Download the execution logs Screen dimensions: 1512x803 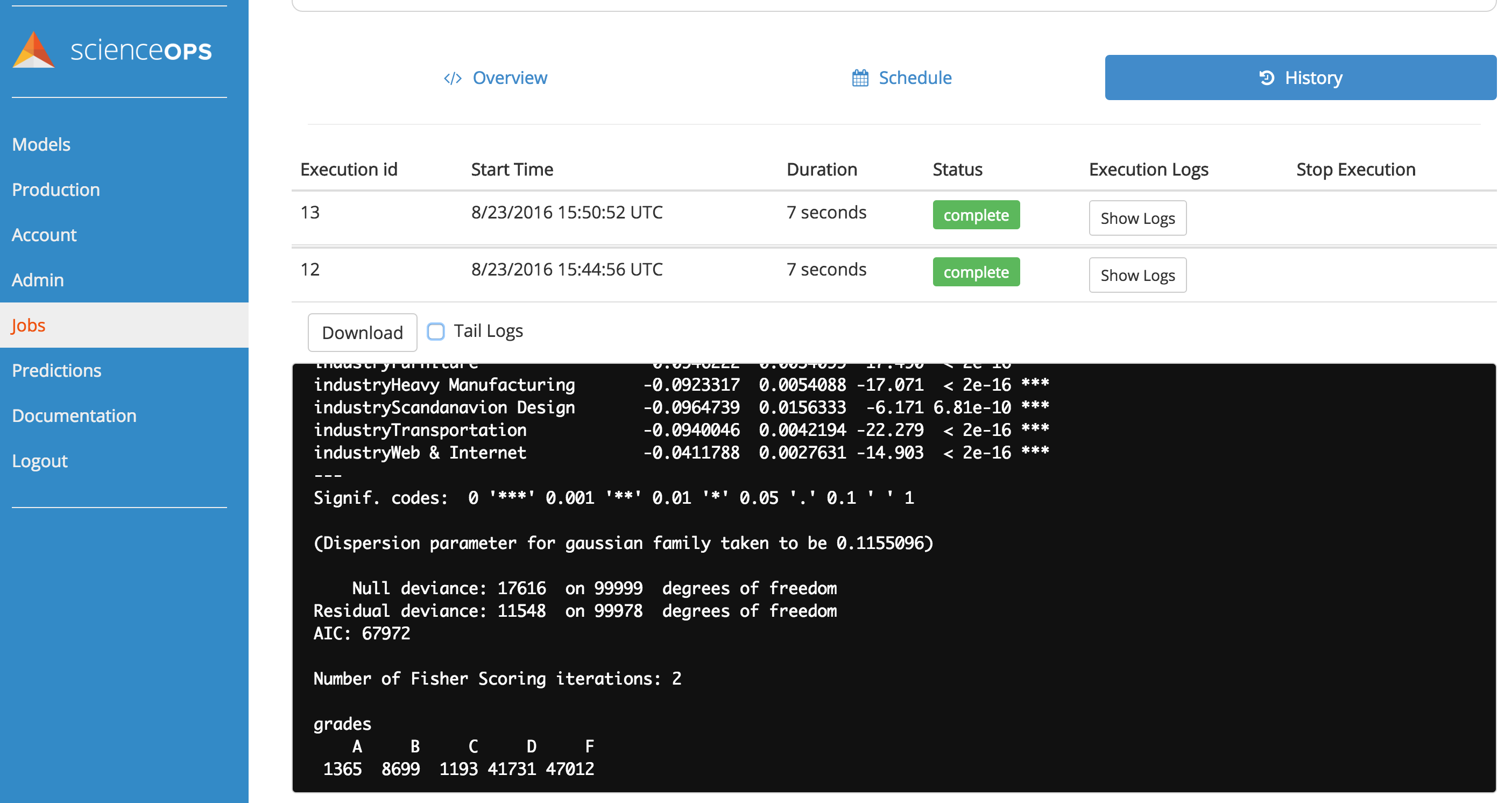pos(362,333)
